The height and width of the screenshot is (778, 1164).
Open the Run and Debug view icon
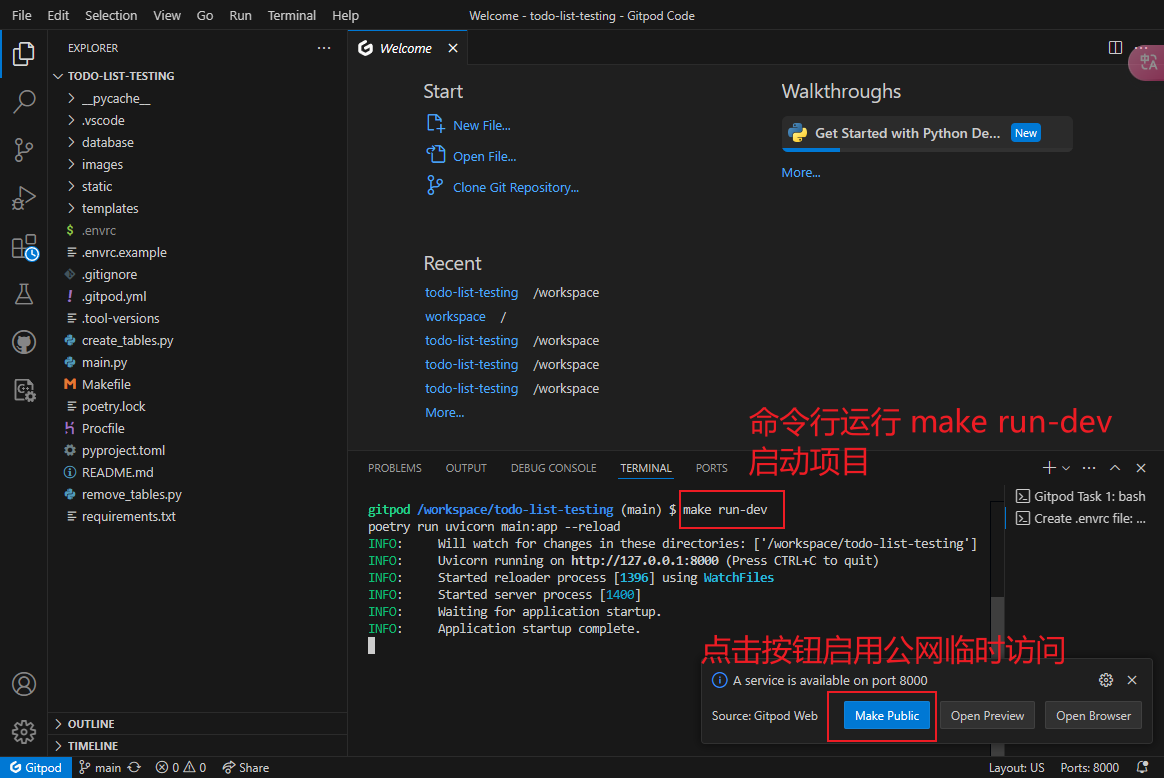click(x=24, y=198)
